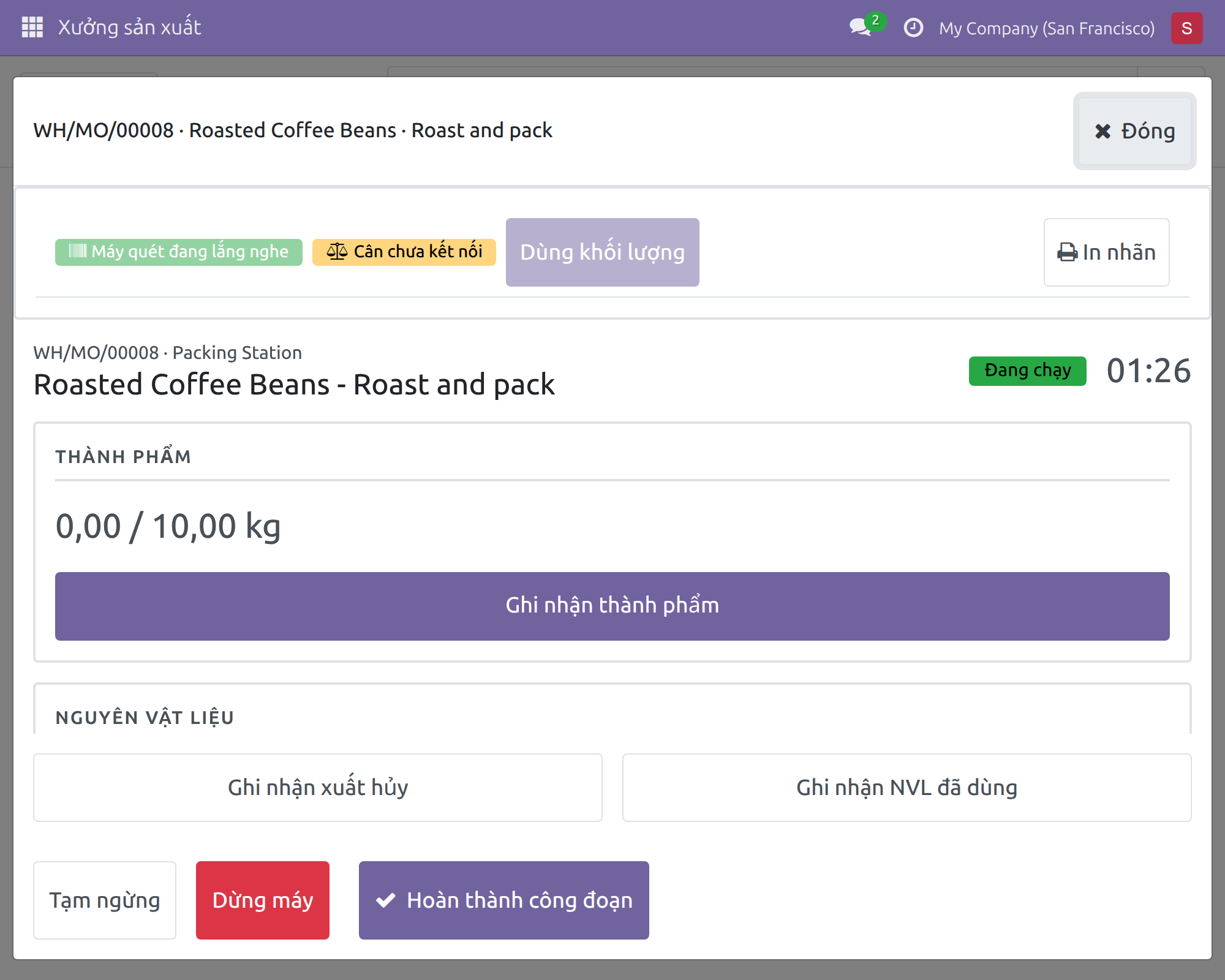Pause work with Tạm ngừng button
Viewport: 1225px width, 980px height.
[x=105, y=900]
